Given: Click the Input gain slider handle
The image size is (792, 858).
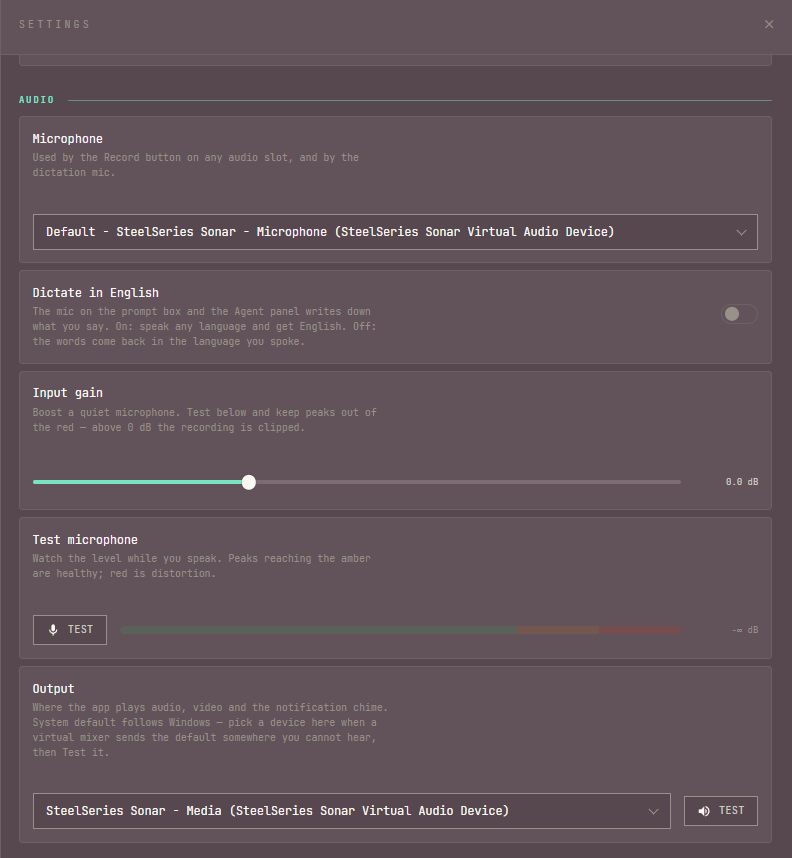Looking at the screenshot, I should pyautogui.click(x=248, y=482).
